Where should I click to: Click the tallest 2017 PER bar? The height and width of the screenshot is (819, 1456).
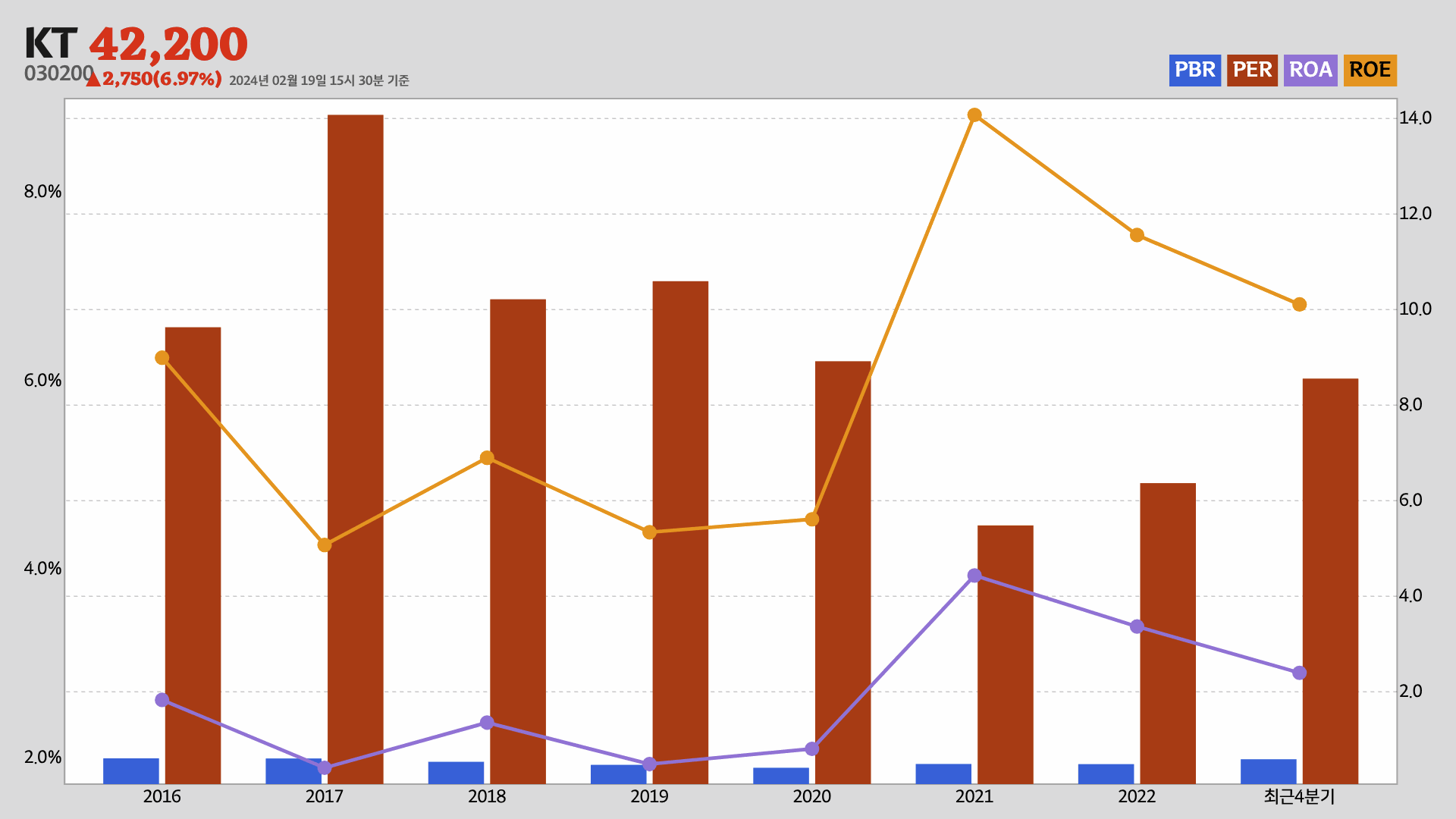pyautogui.click(x=356, y=449)
